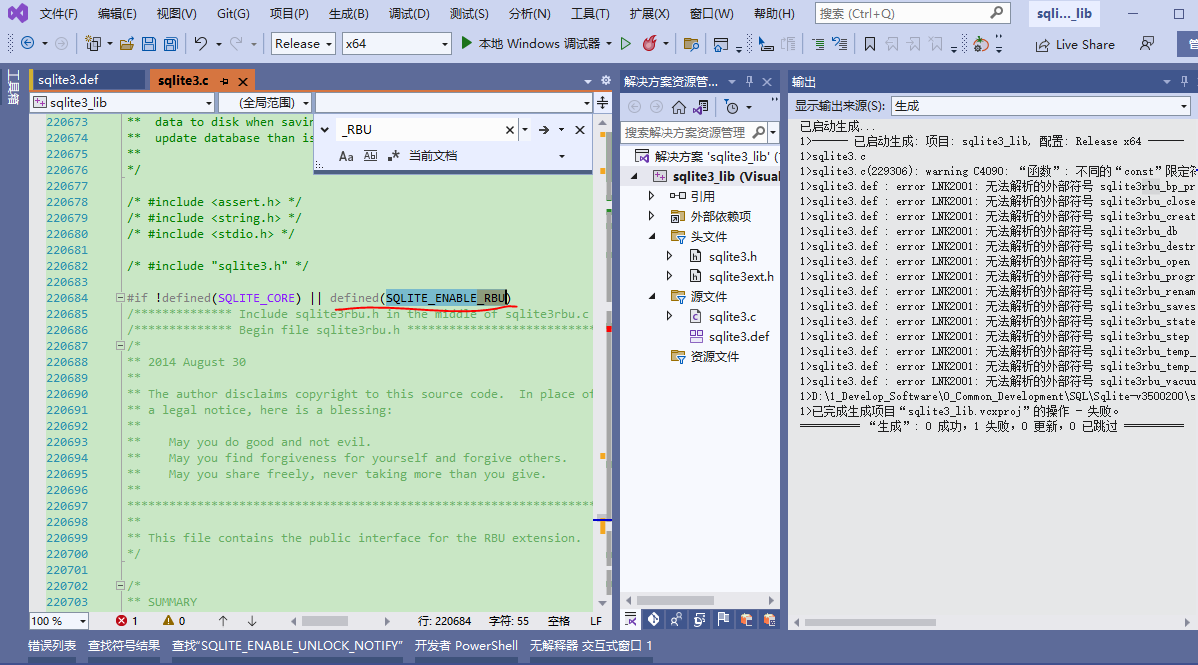
Task: Click the save all files icon
Action: click(x=171, y=44)
